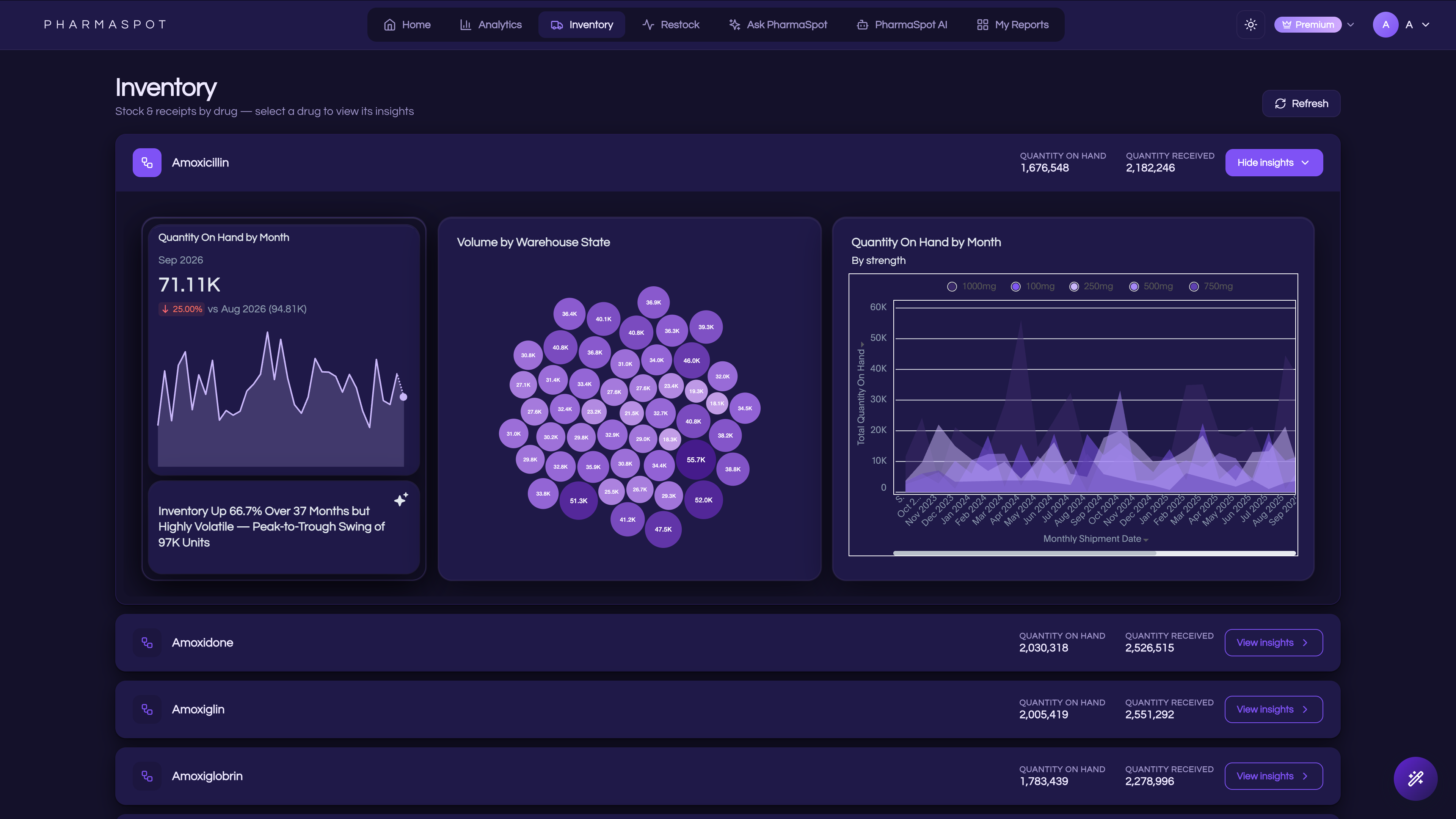The image size is (1456, 819).
Task: Go to the Home tab
Action: 407,24
